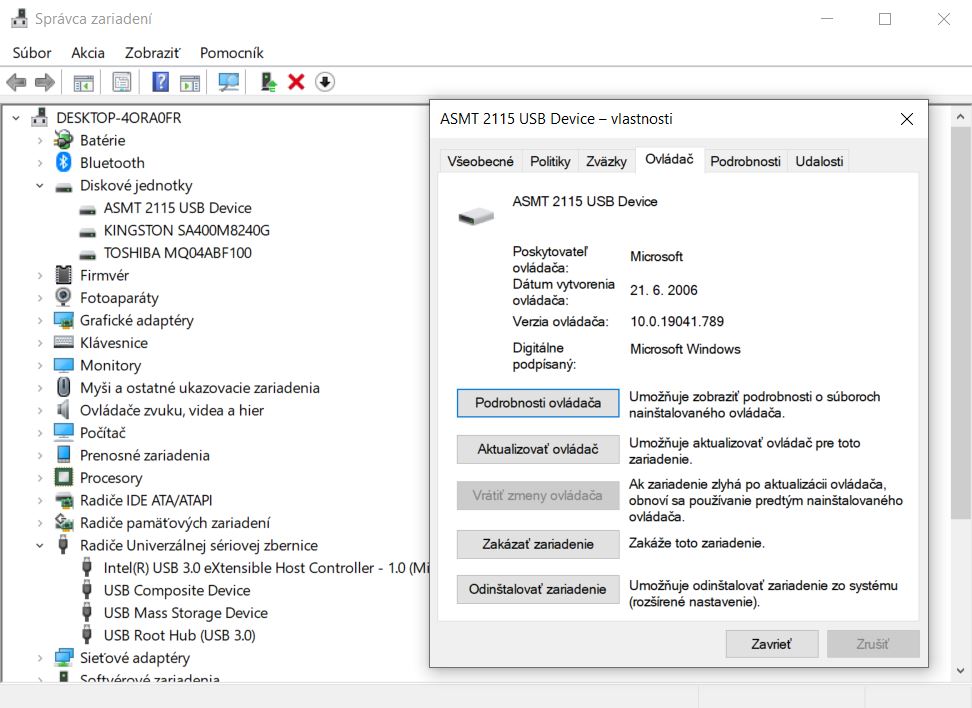Viewport: 972px width, 708px height.
Task: Select Intel(R) USB 3.0 eXtensible Host Controller
Action: (265, 568)
